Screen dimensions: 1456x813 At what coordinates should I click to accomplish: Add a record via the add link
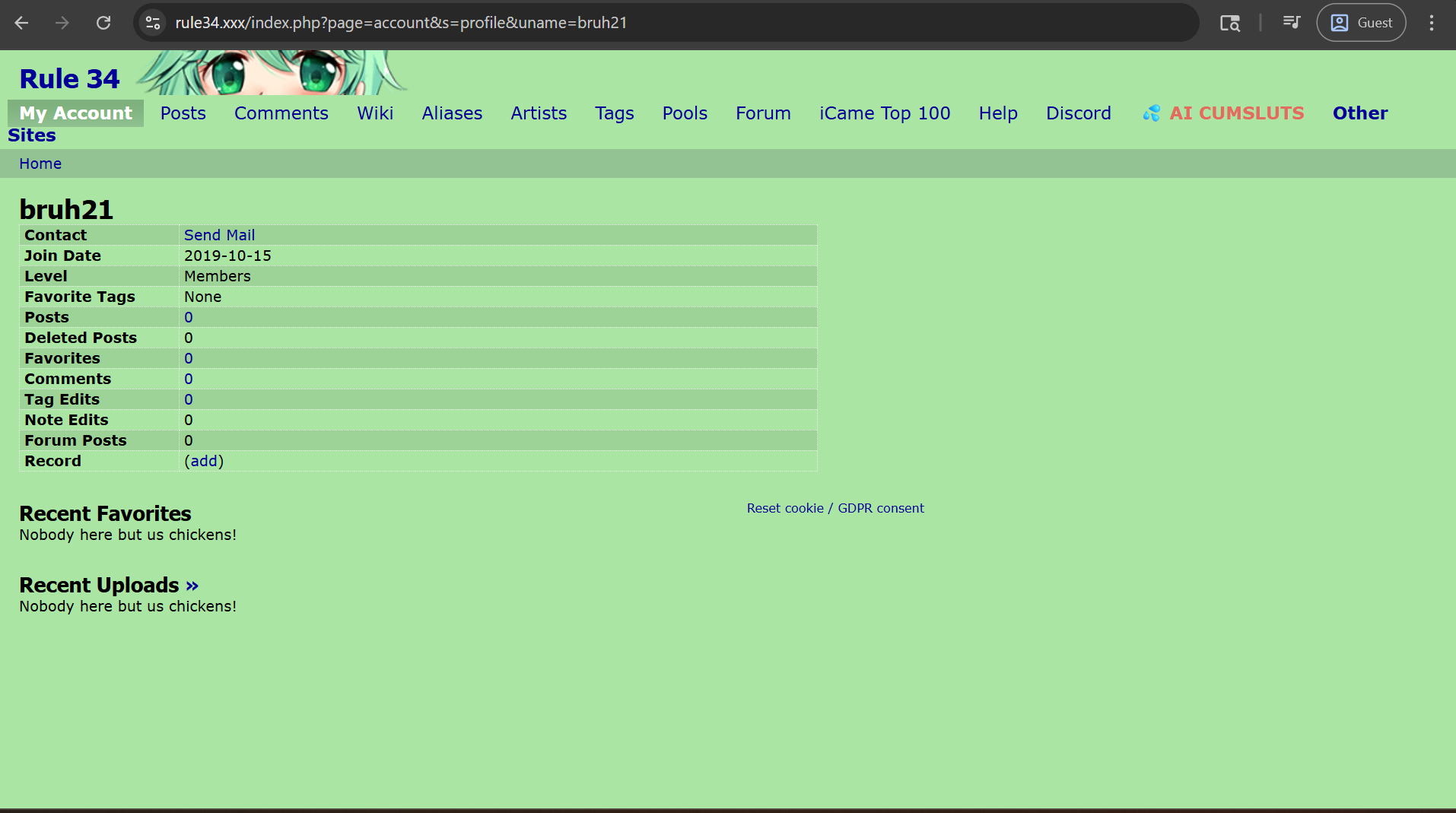pos(204,461)
